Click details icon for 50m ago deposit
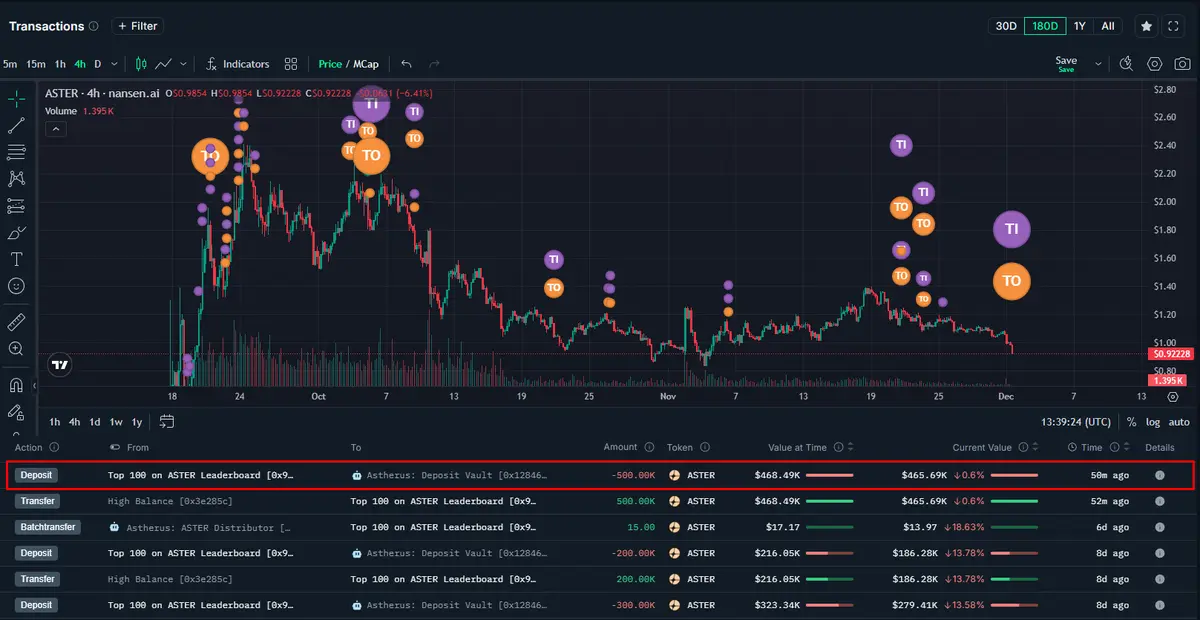The height and width of the screenshot is (620, 1200). point(1160,475)
